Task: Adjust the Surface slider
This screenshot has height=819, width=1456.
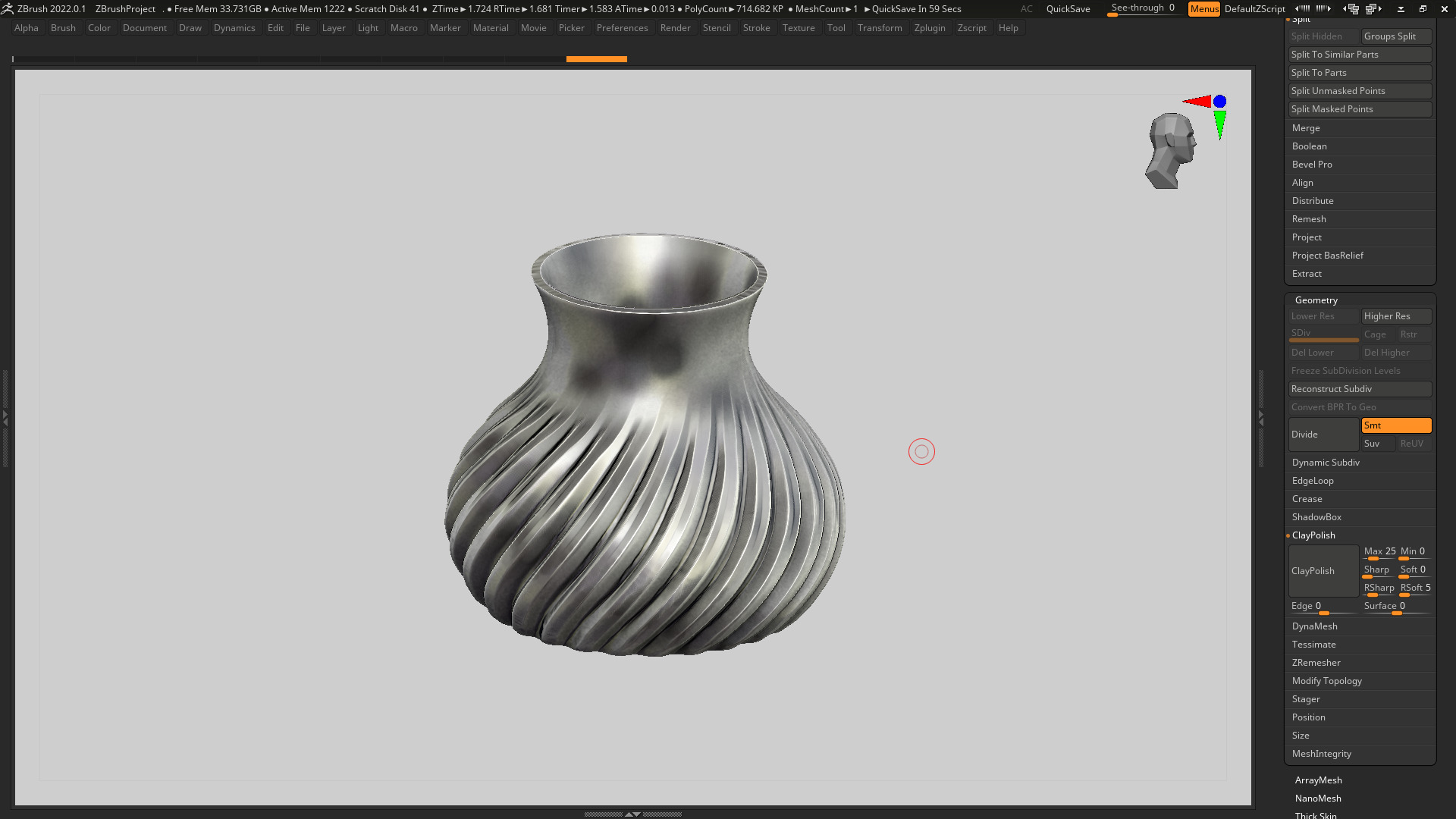Action: (1396, 607)
